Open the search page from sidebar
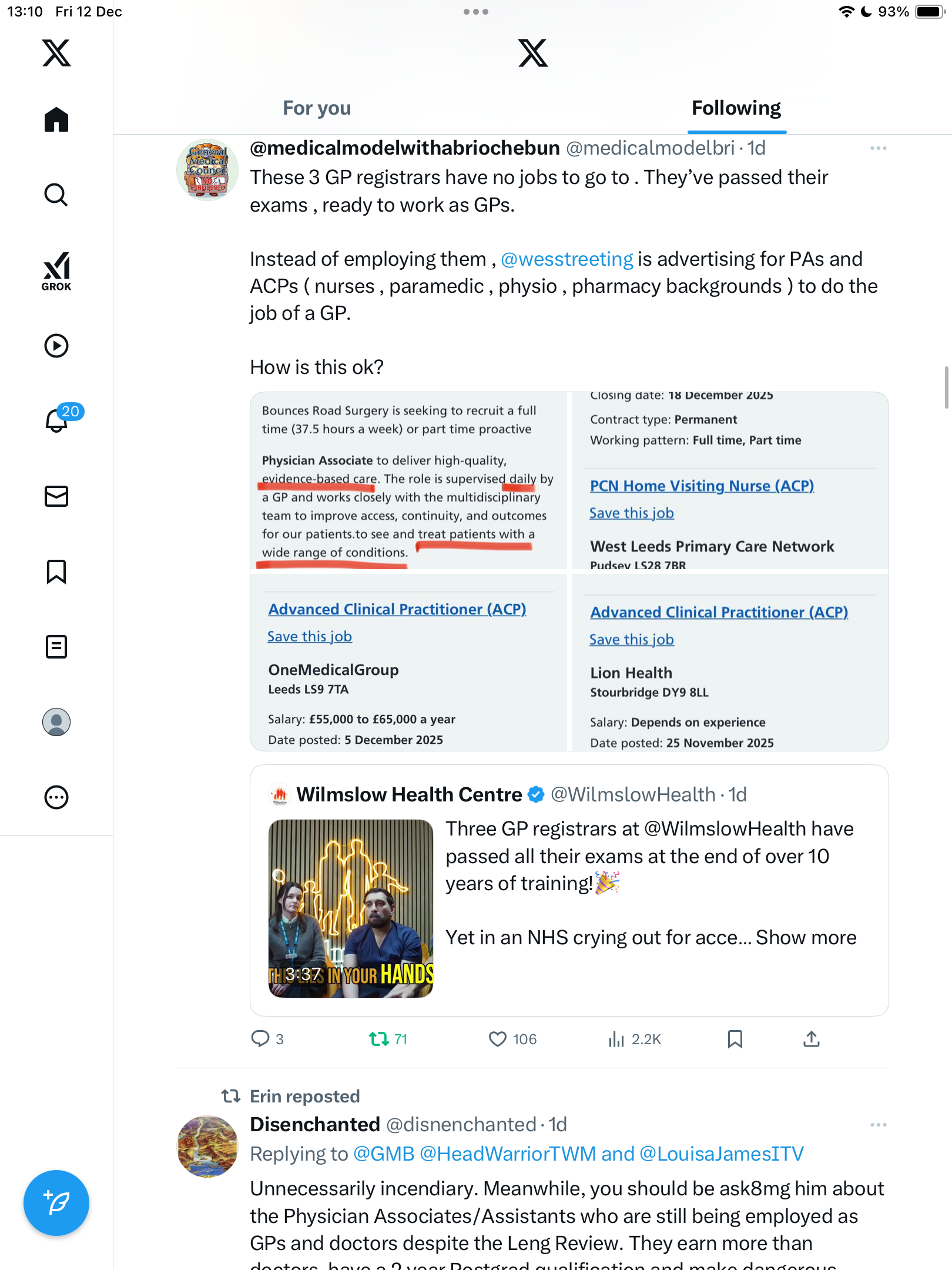 pyautogui.click(x=56, y=195)
